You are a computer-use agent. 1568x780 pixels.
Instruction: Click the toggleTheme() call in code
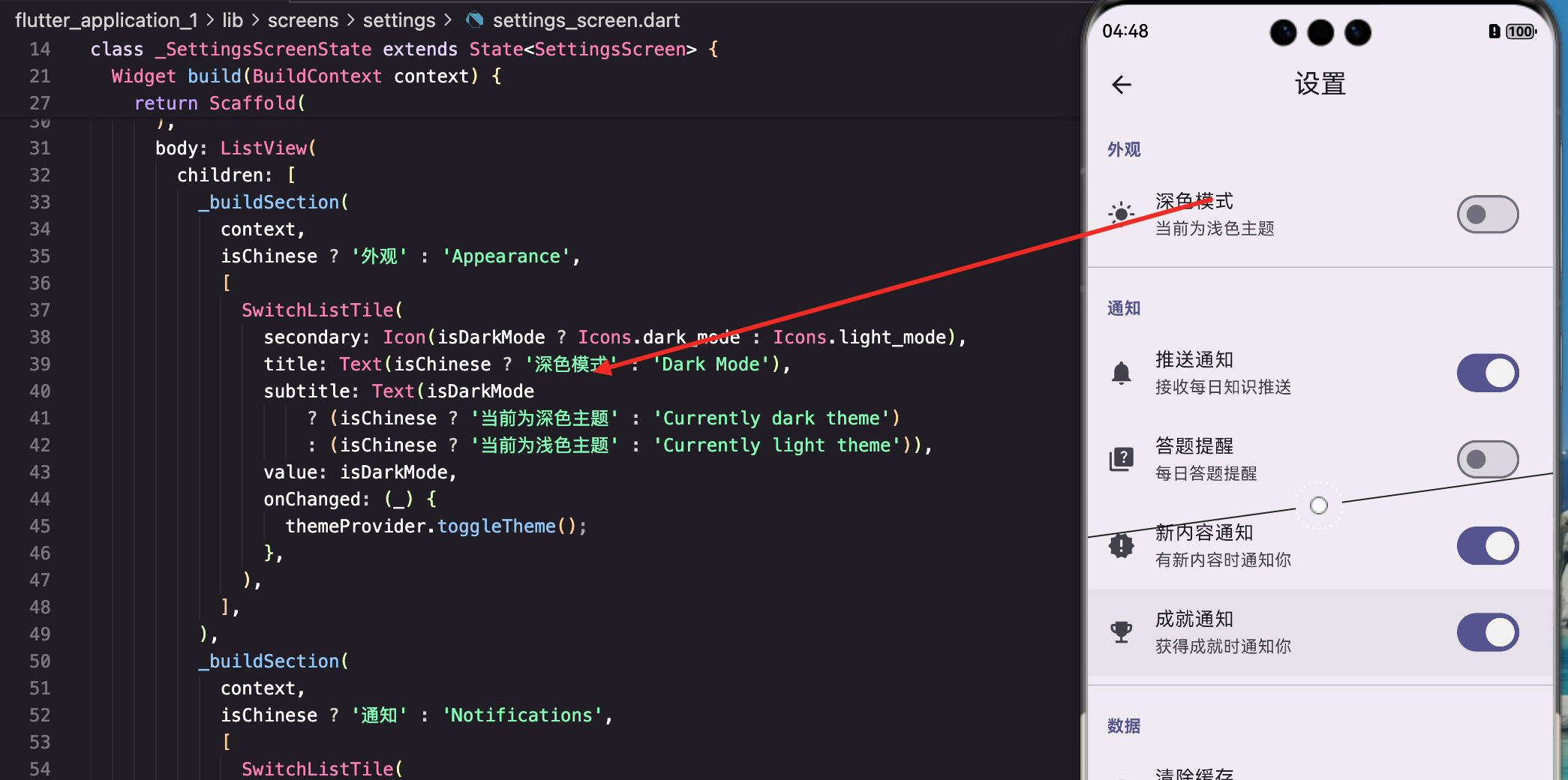pos(506,526)
